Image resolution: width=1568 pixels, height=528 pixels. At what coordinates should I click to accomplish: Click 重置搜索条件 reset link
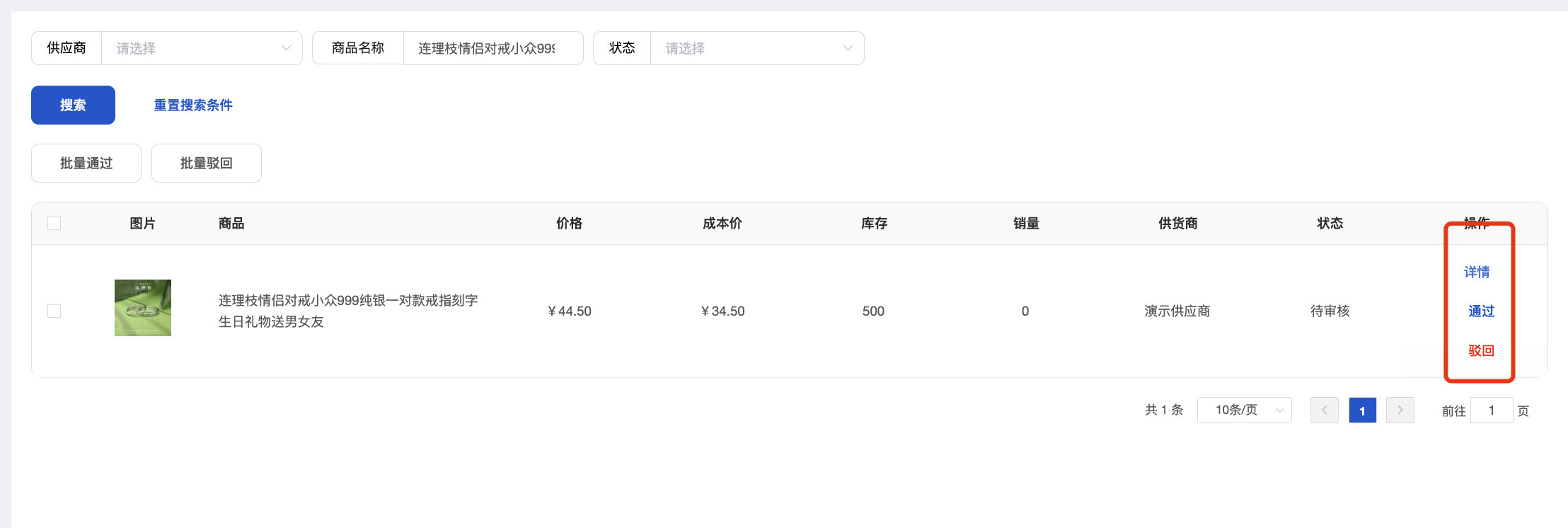(x=193, y=105)
